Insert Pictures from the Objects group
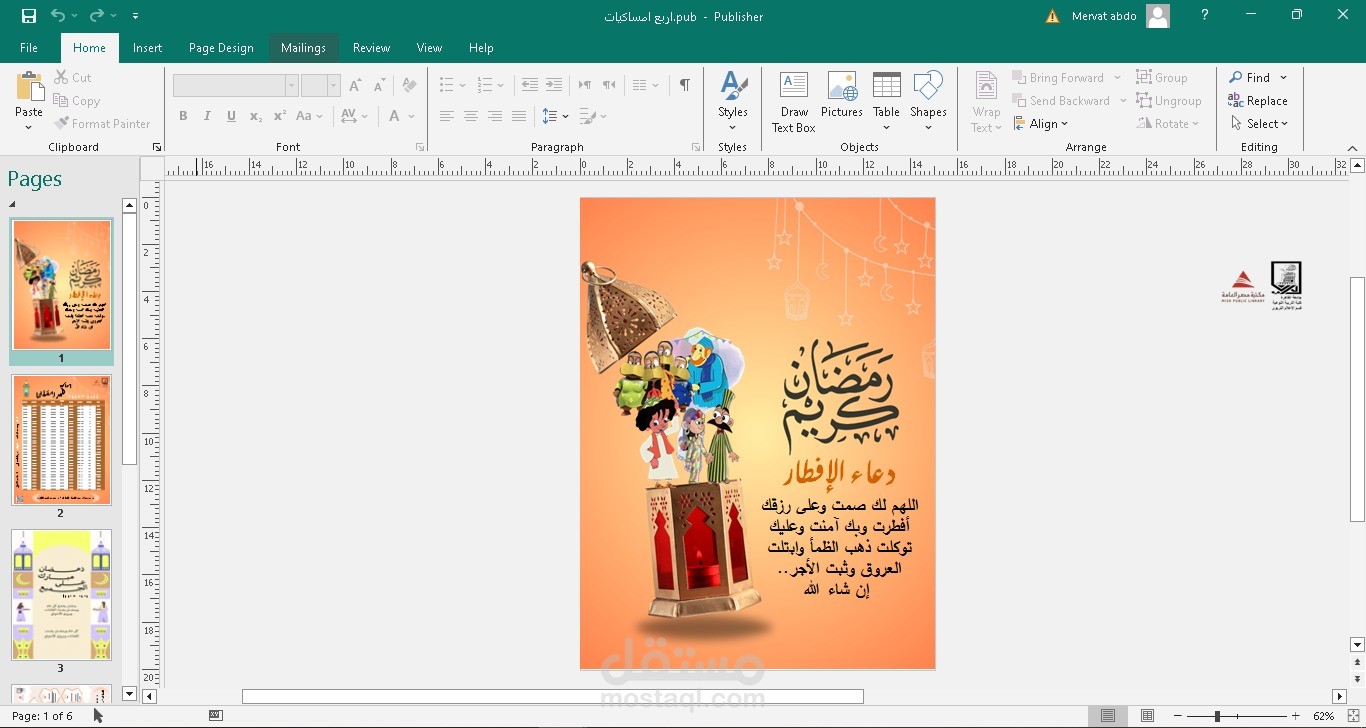This screenshot has width=1366, height=728. coord(841,95)
